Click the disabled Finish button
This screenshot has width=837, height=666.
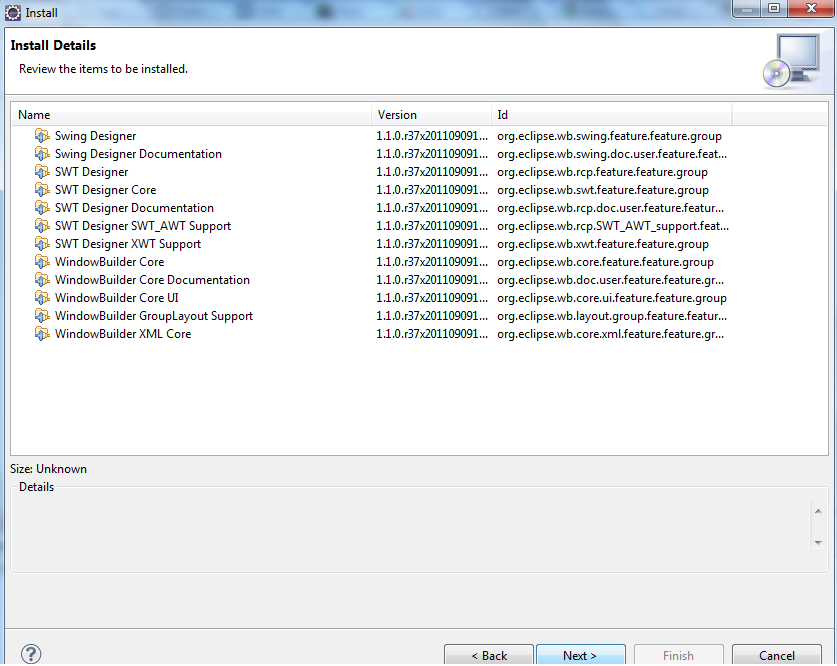pos(678,655)
